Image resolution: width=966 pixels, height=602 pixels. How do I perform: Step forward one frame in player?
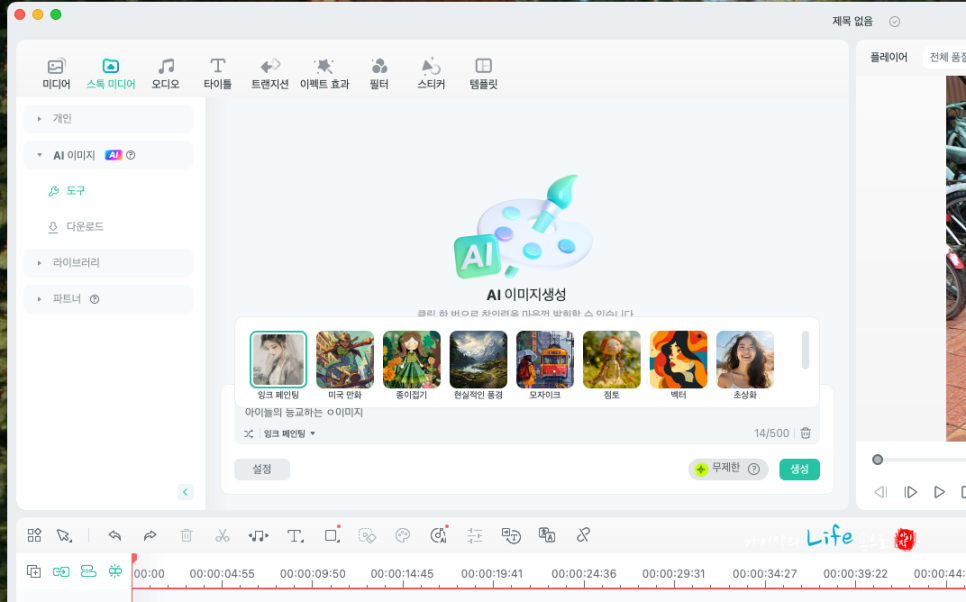tap(910, 492)
